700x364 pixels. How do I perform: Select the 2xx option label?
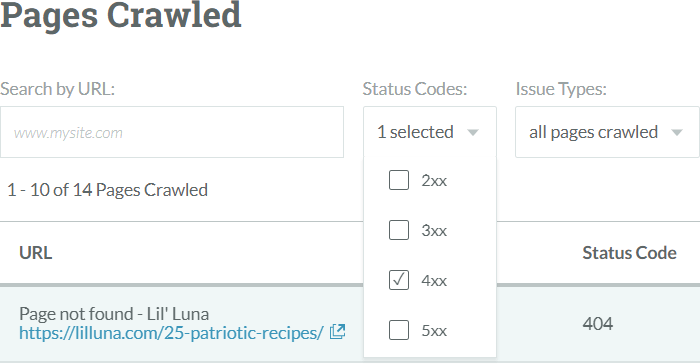click(434, 180)
